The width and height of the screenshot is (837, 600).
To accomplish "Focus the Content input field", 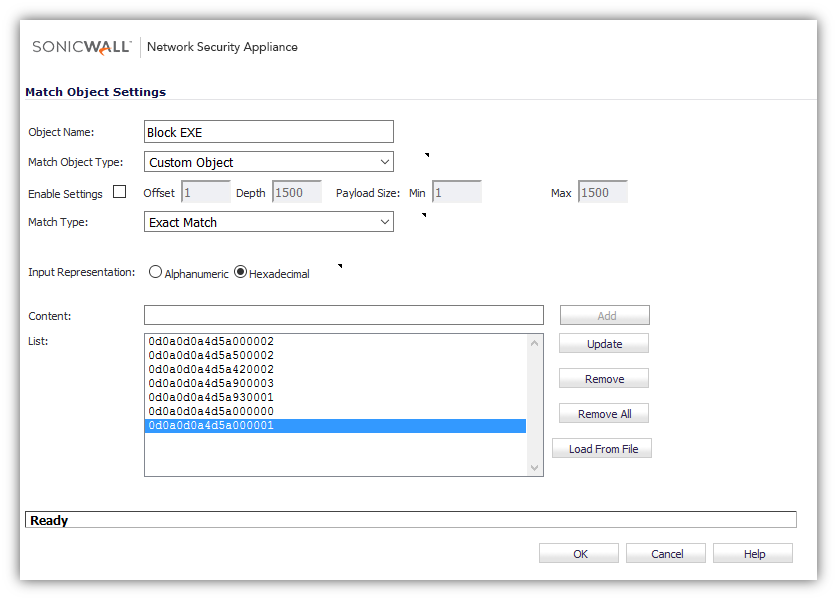I will 343,316.
